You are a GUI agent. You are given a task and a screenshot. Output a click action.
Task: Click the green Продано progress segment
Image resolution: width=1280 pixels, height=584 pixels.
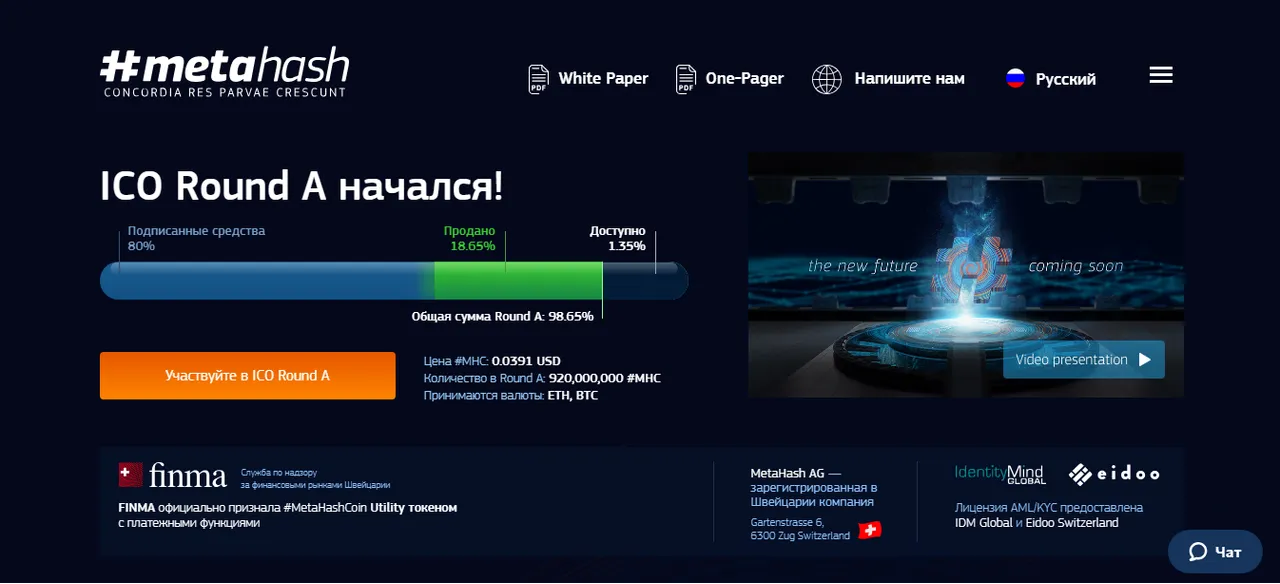point(518,281)
